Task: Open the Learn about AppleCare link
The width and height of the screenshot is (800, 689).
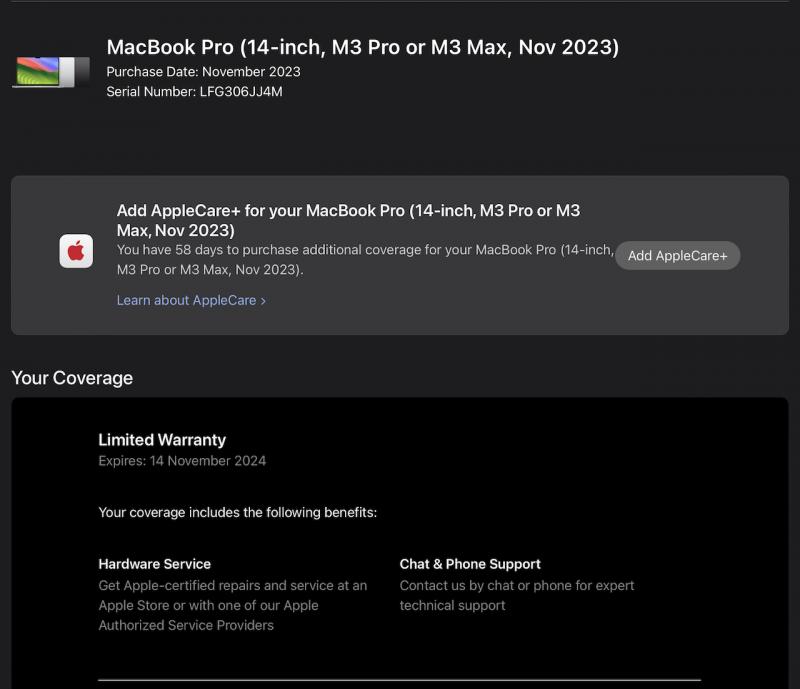Action: pyautogui.click(x=191, y=301)
